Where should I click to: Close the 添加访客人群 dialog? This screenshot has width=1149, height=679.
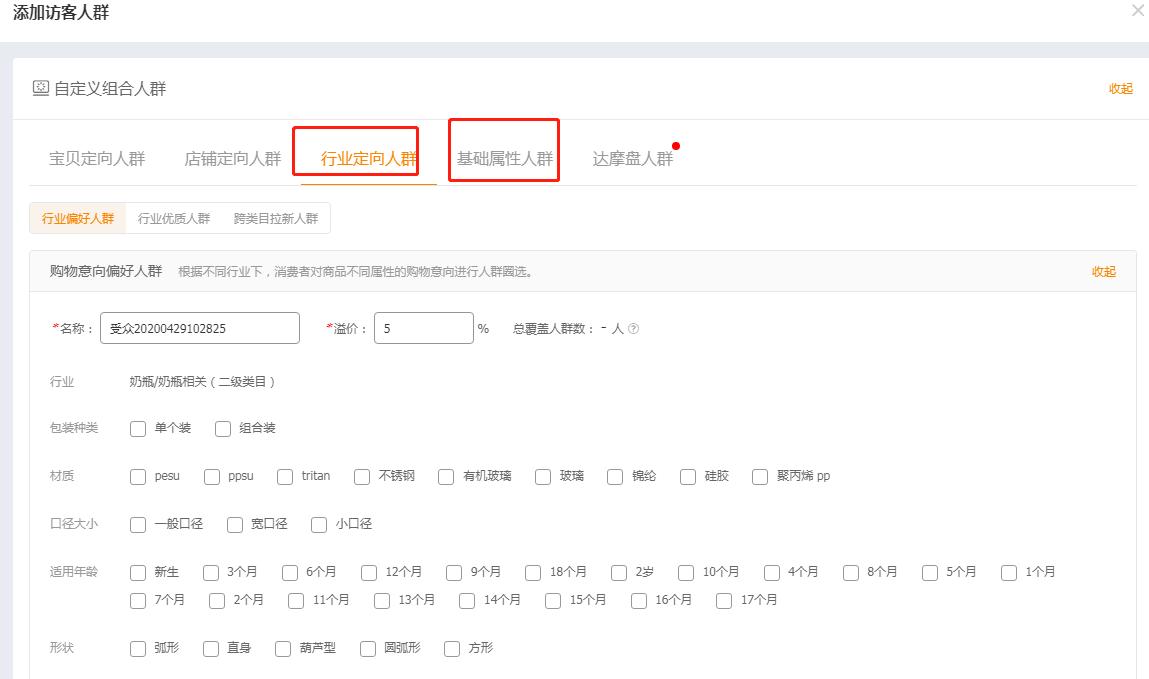[x=1137, y=11]
